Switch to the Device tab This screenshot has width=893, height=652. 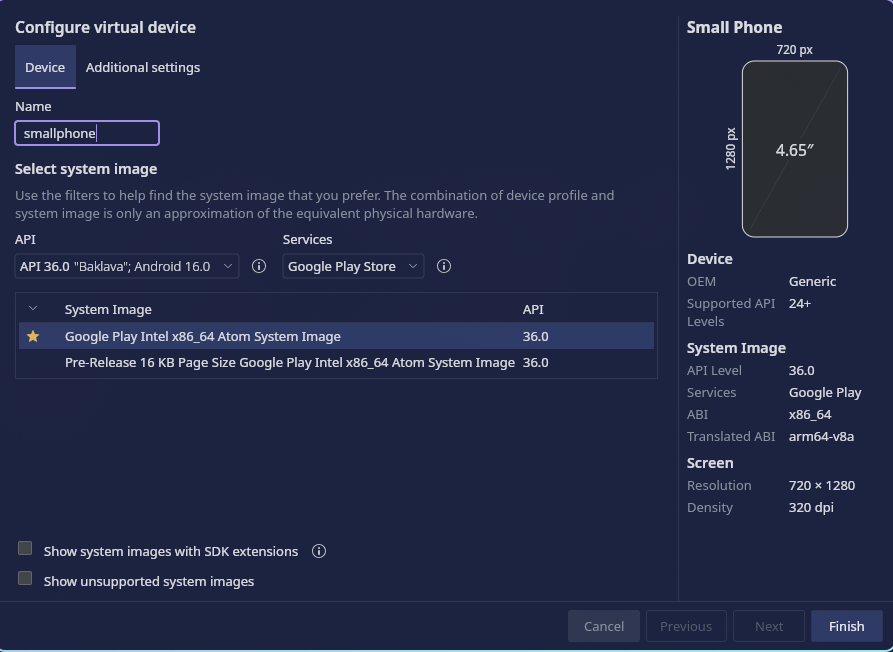[x=44, y=67]
